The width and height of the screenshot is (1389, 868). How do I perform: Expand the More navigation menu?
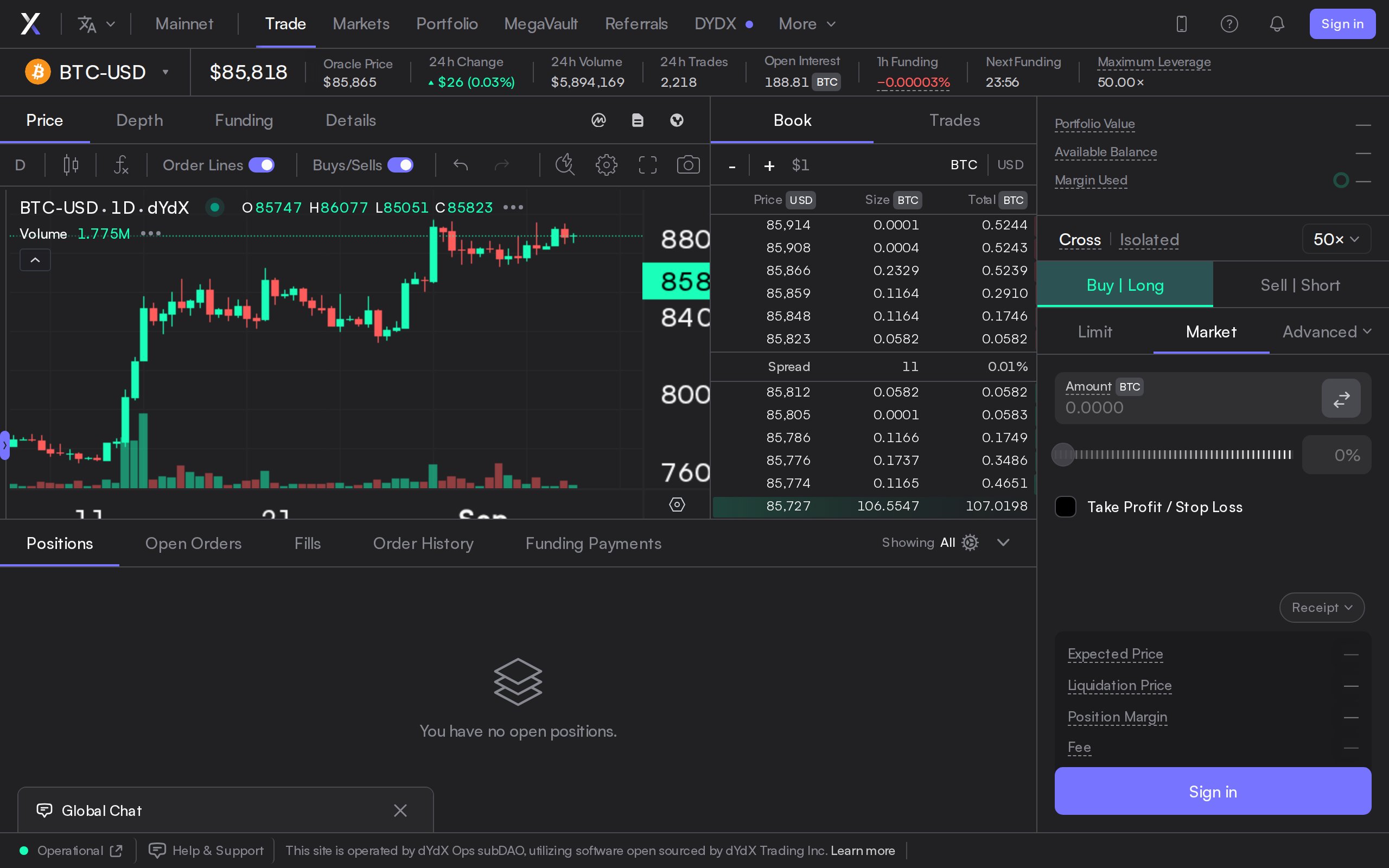807,24
